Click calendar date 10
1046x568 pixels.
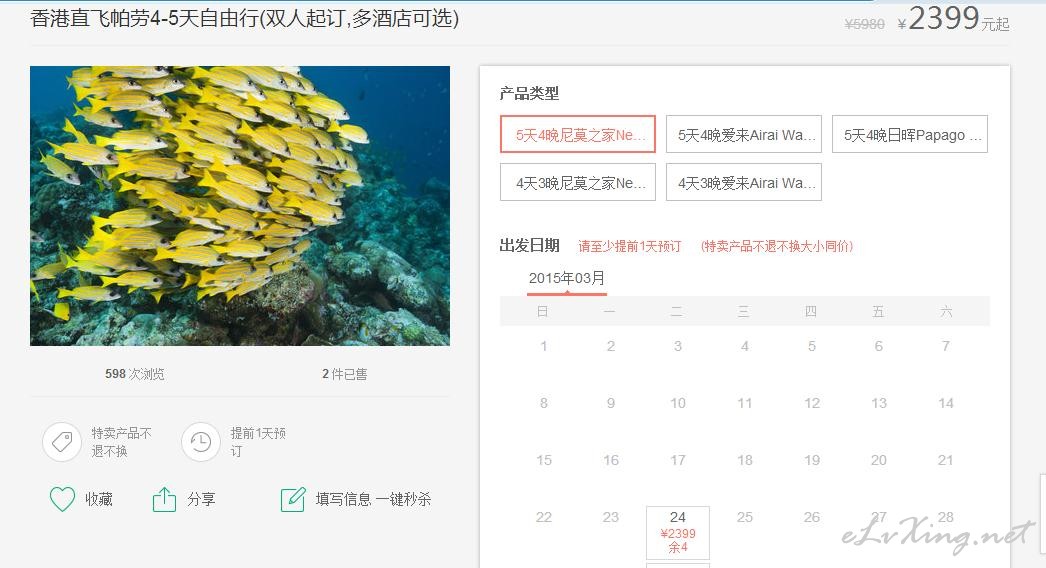(678, 403)
